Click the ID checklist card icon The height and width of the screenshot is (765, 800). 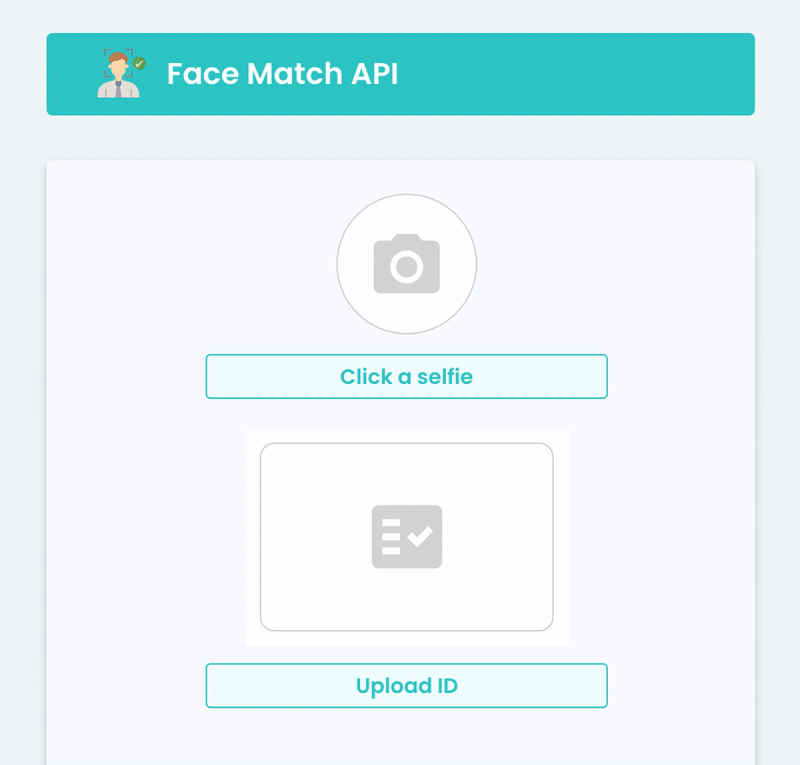point(406,537)
